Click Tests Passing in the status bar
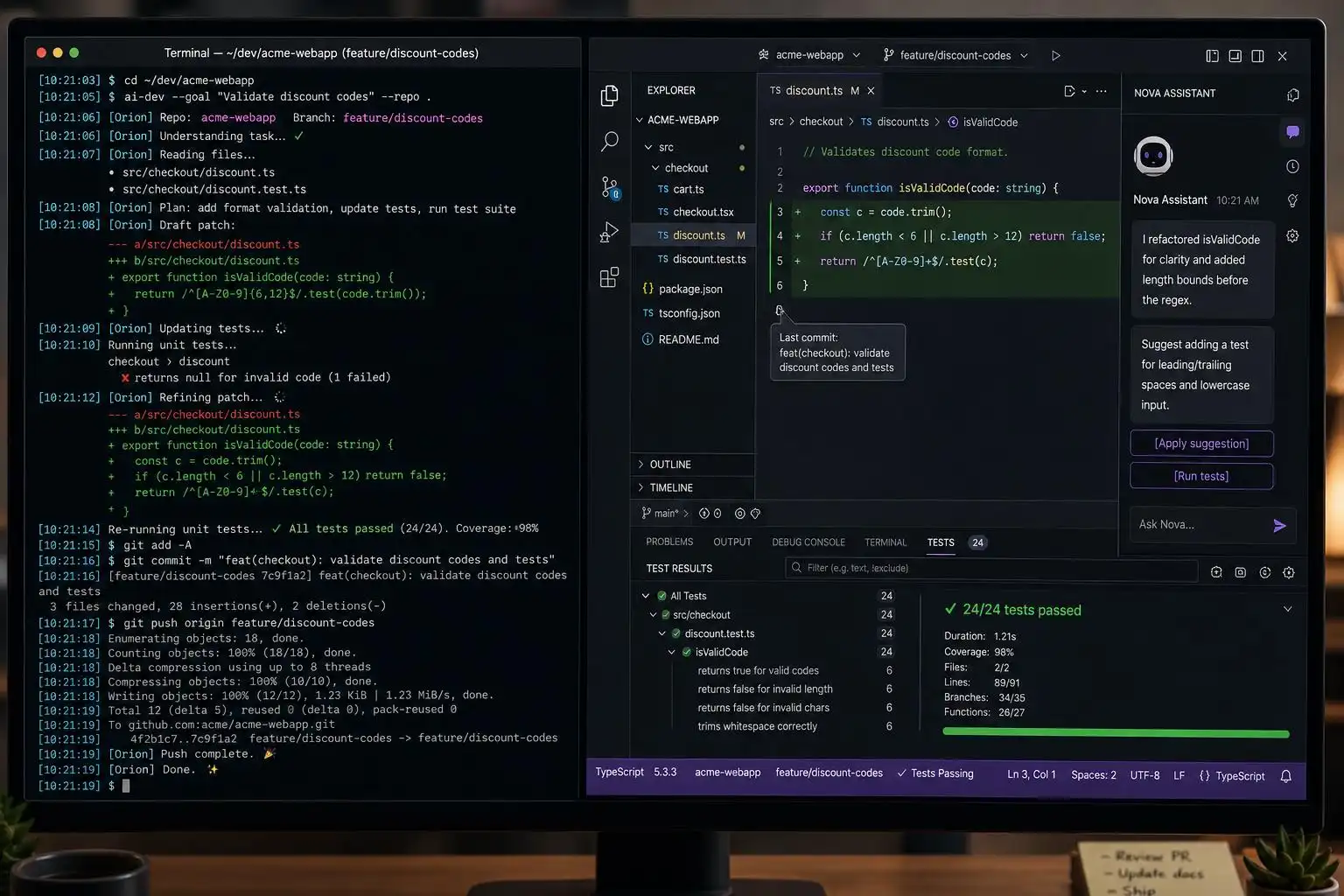Image resolution: width=1344 pixels, height=896 pixels. tap(935, 773)
